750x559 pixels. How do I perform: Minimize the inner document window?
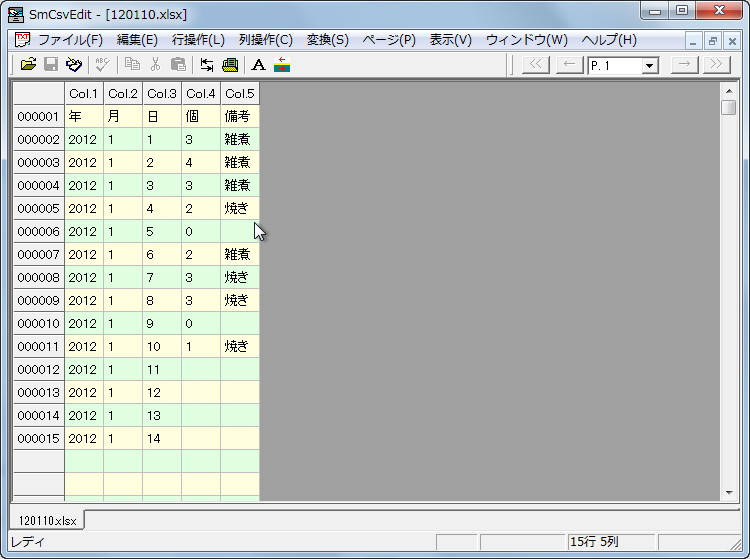click(693, 41)
